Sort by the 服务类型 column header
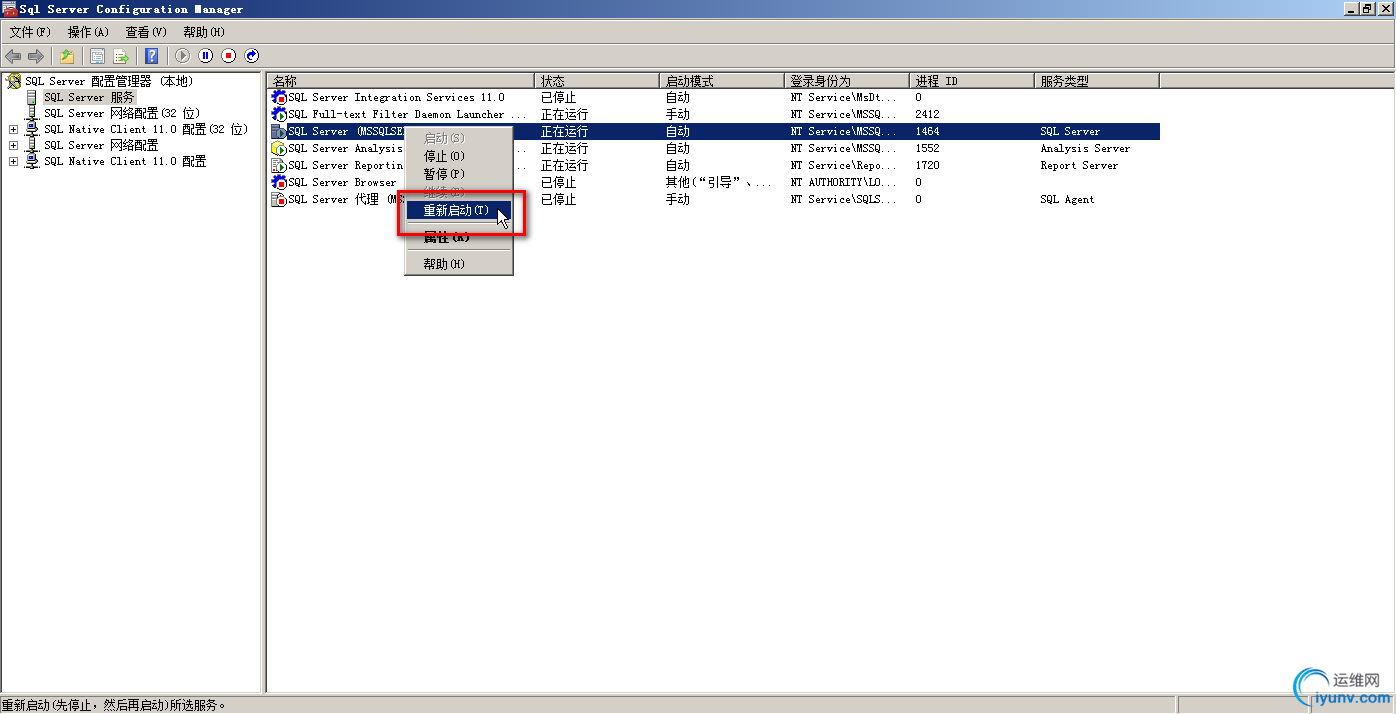The height and width of the screenshot is (714, 1396). point(1097,81)
